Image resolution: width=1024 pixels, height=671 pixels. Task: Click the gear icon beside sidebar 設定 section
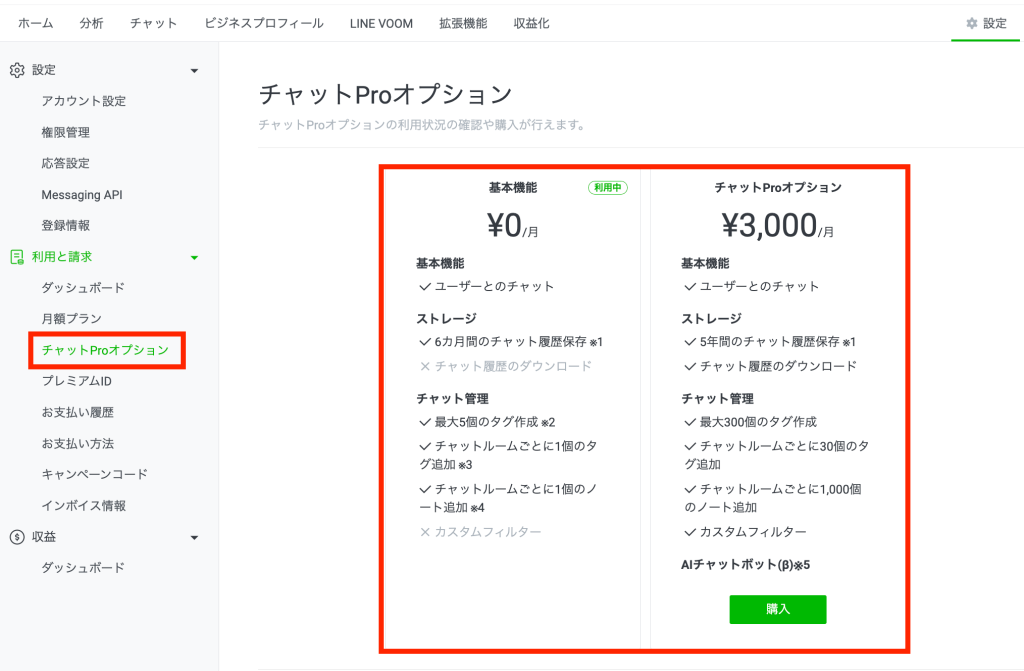click(15, 70)
